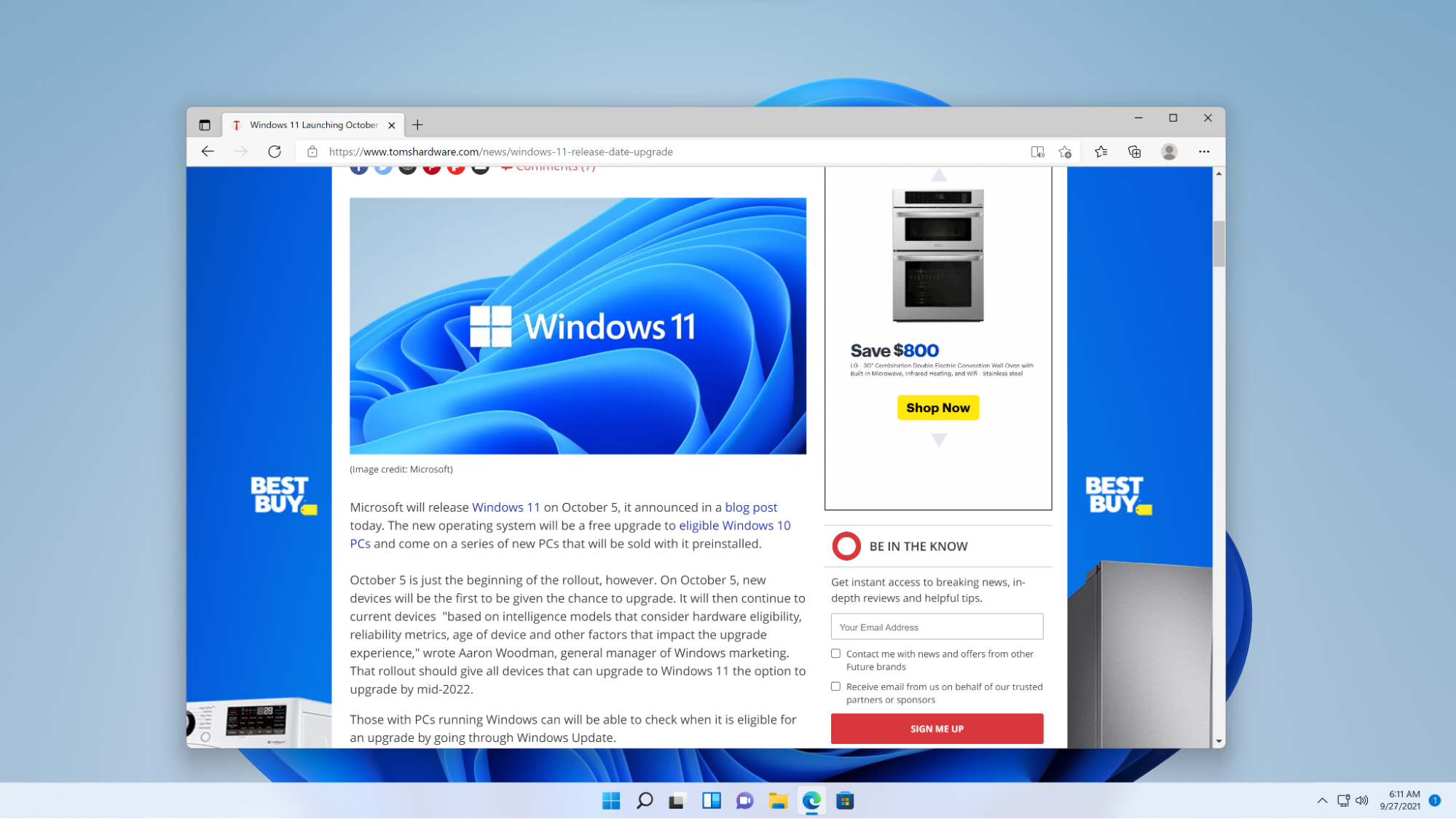
Task: Click the Edge collections icon
Action: coord(1135,151)
